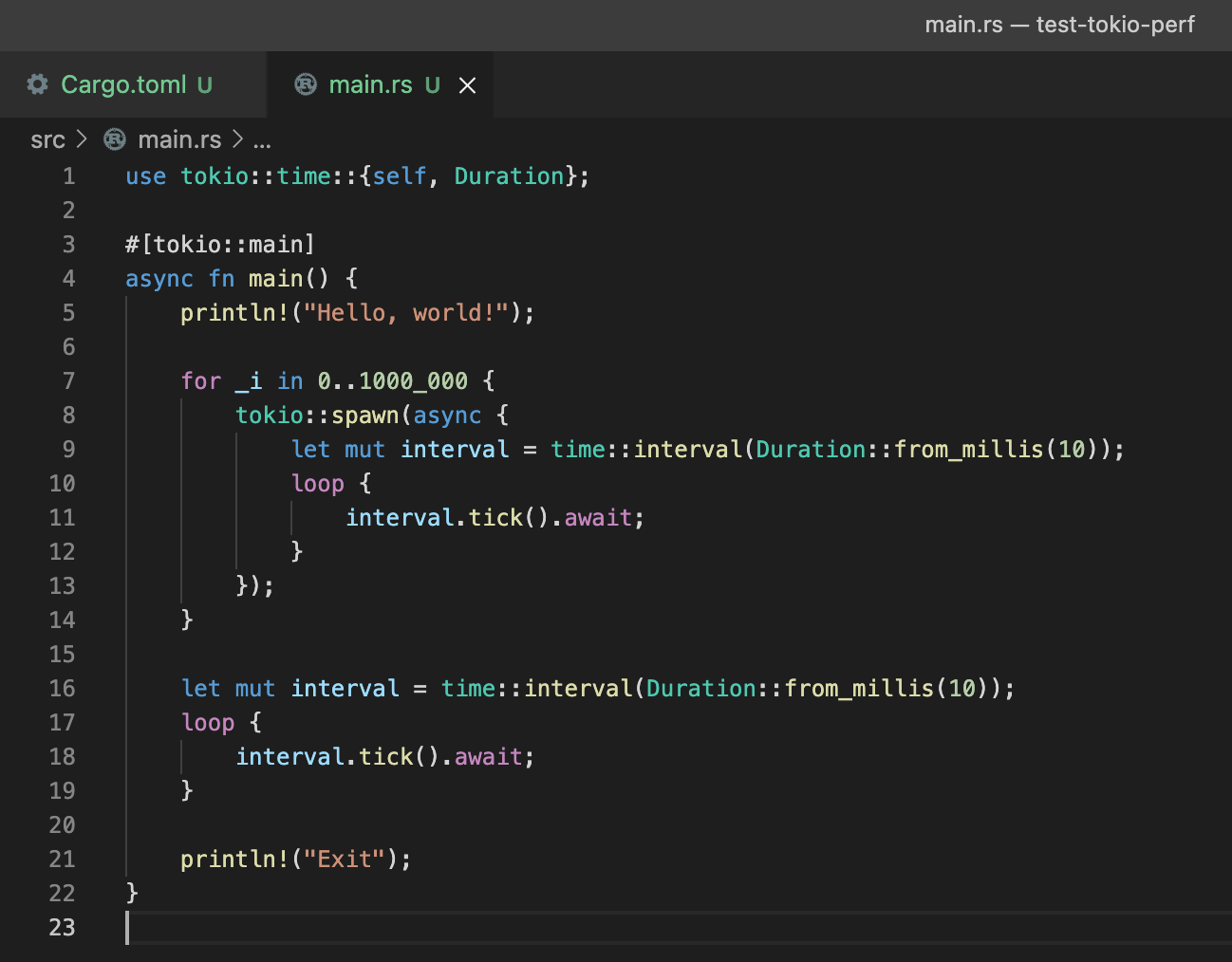This screenshot has width=1232, height=962.
Task: Click the window title 'main.rs — test-tokio-perf'
Action: click(x=1059, y=25)
